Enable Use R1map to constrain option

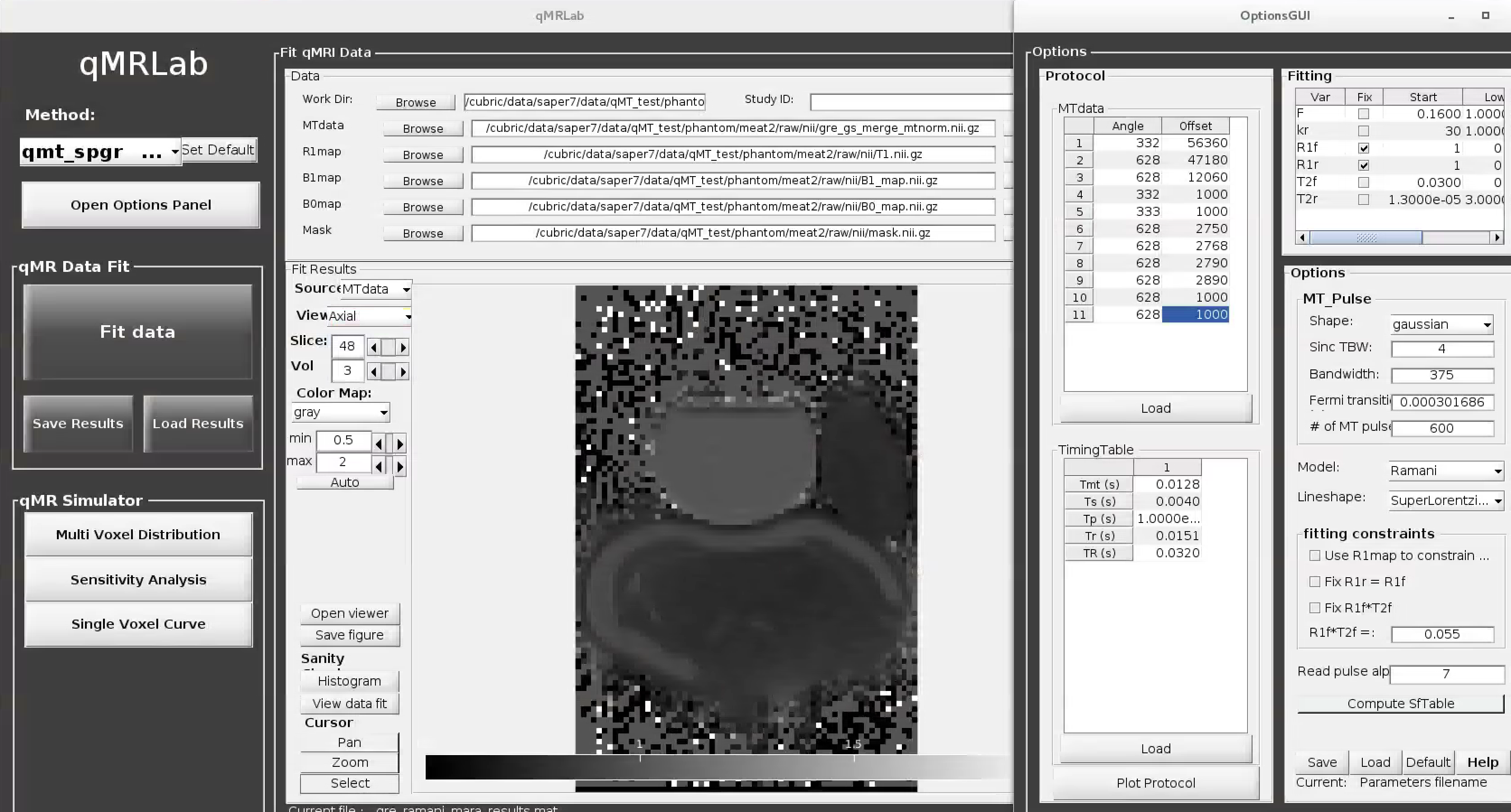click(x=1314, y=555)
